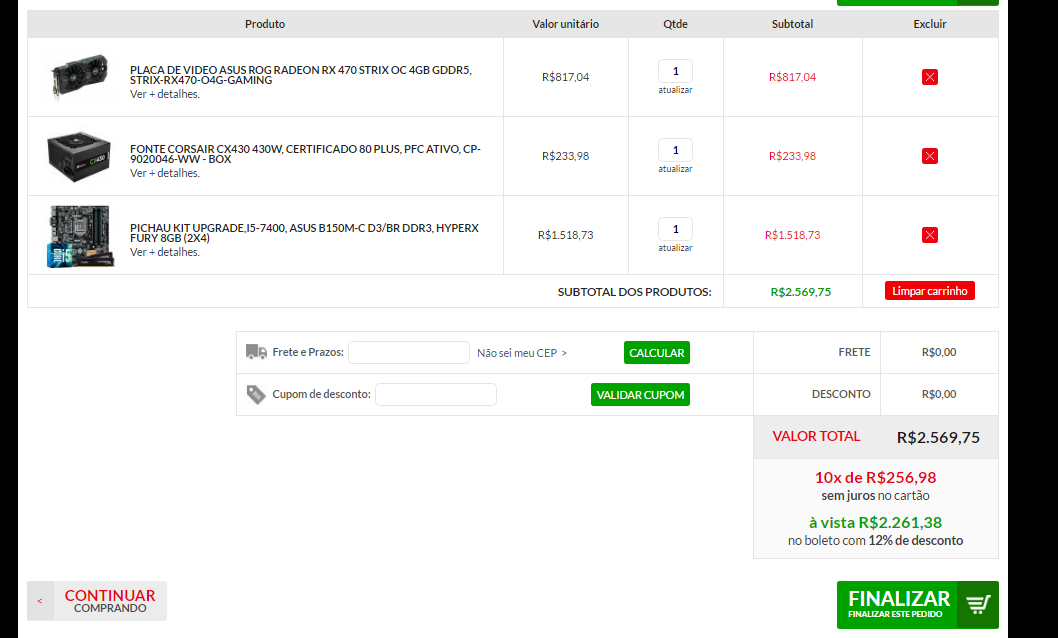Screen dimensions: 1058x638
Task: Click atualizar under the Corsair CX430 quantity
Action: click(675, 169)
